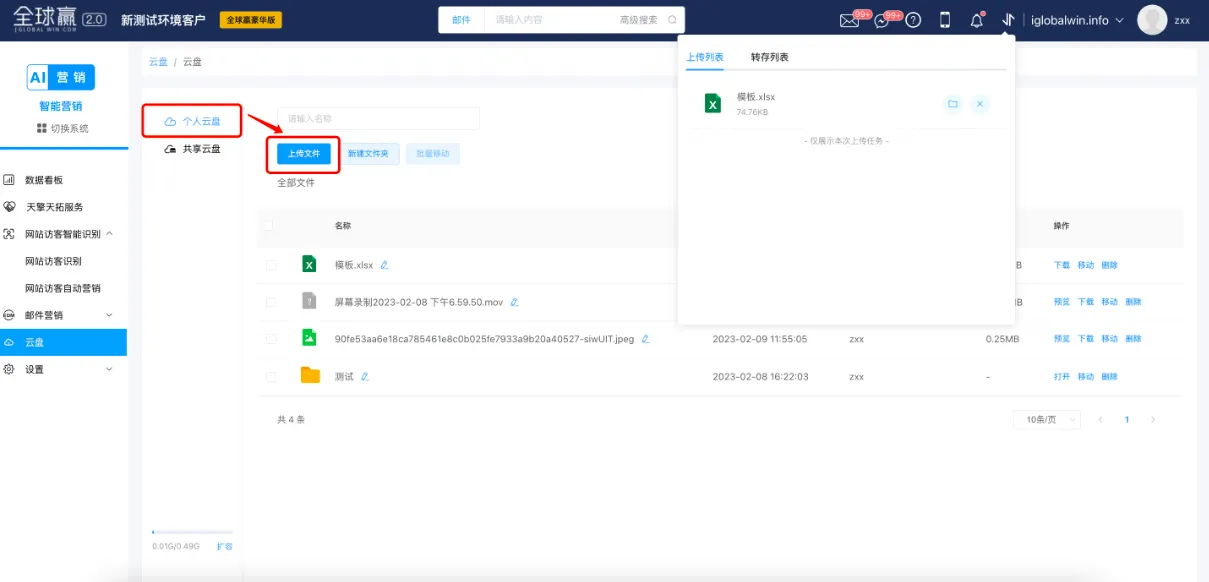Click rename pencil icon next to 测试 folder
This screenshot has width=1209, height=582.
click(365, 377)
